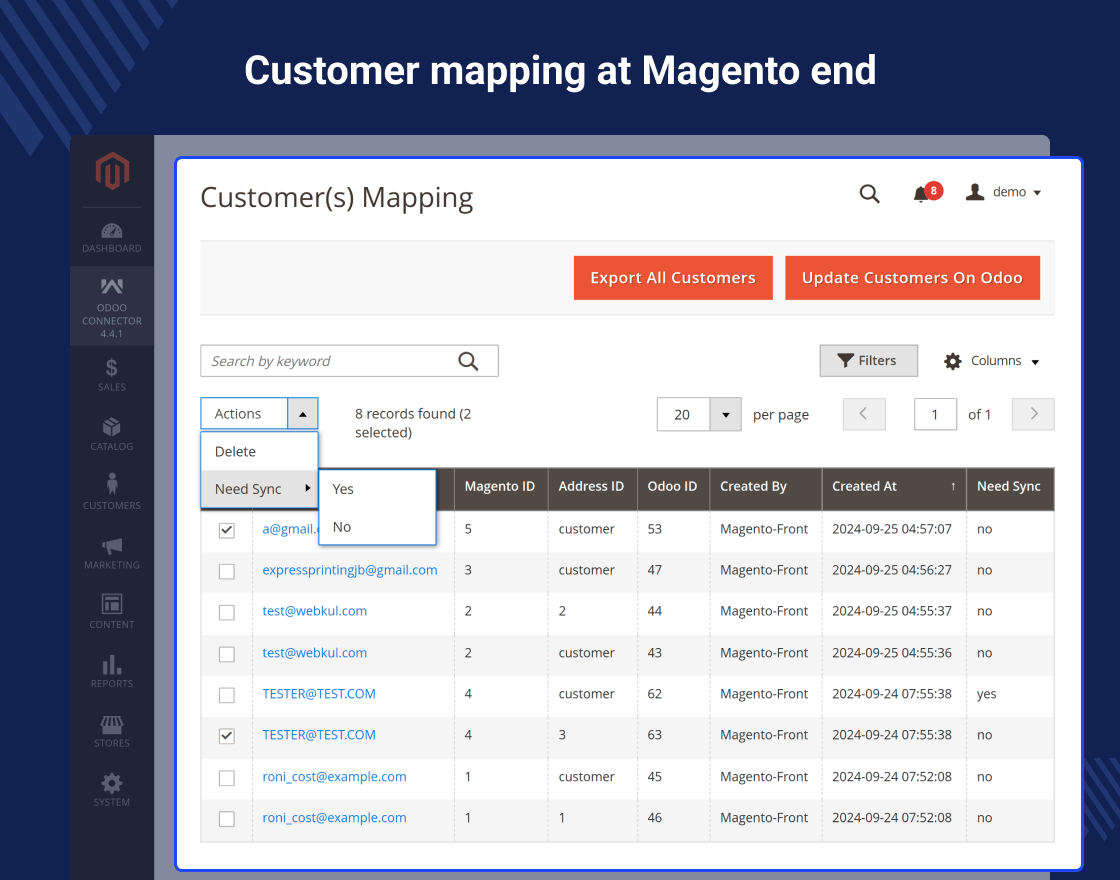This screenshot has width=1120, height=880.
Task: Collapse the Actions dropdown arrow
Action: [x=303, y=414]
